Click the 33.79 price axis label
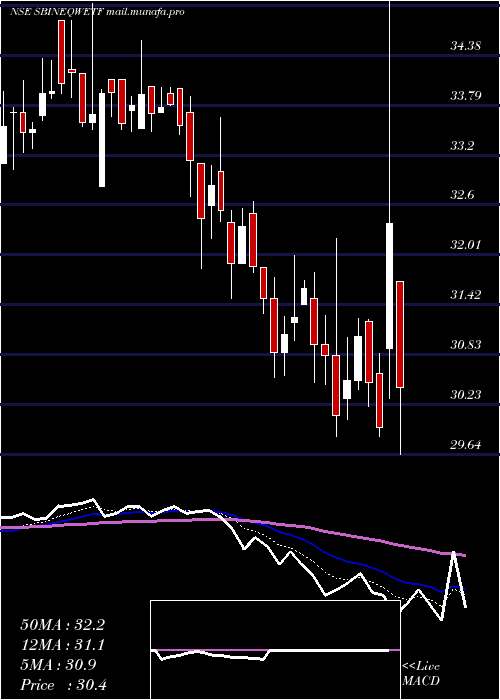Image resolution: width=500 pixels, height=700 pixels. (x=465, y=95)
